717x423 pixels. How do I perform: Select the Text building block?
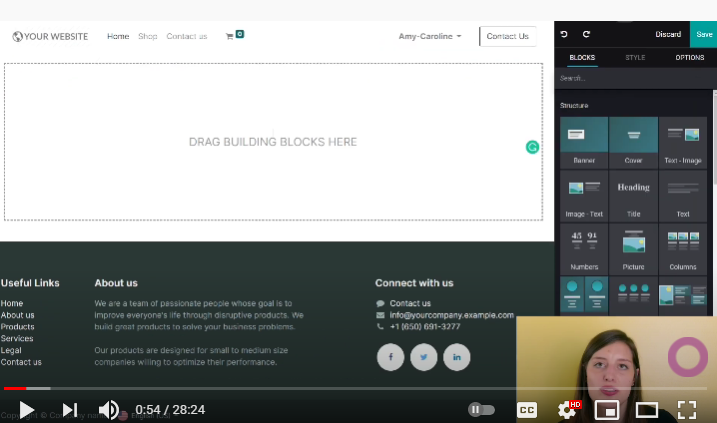(x=683, y=196)
